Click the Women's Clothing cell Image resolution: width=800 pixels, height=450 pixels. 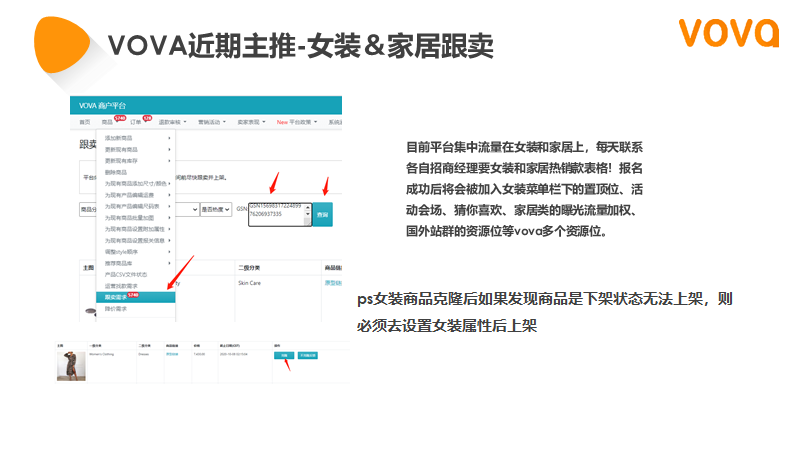point(102,354)
